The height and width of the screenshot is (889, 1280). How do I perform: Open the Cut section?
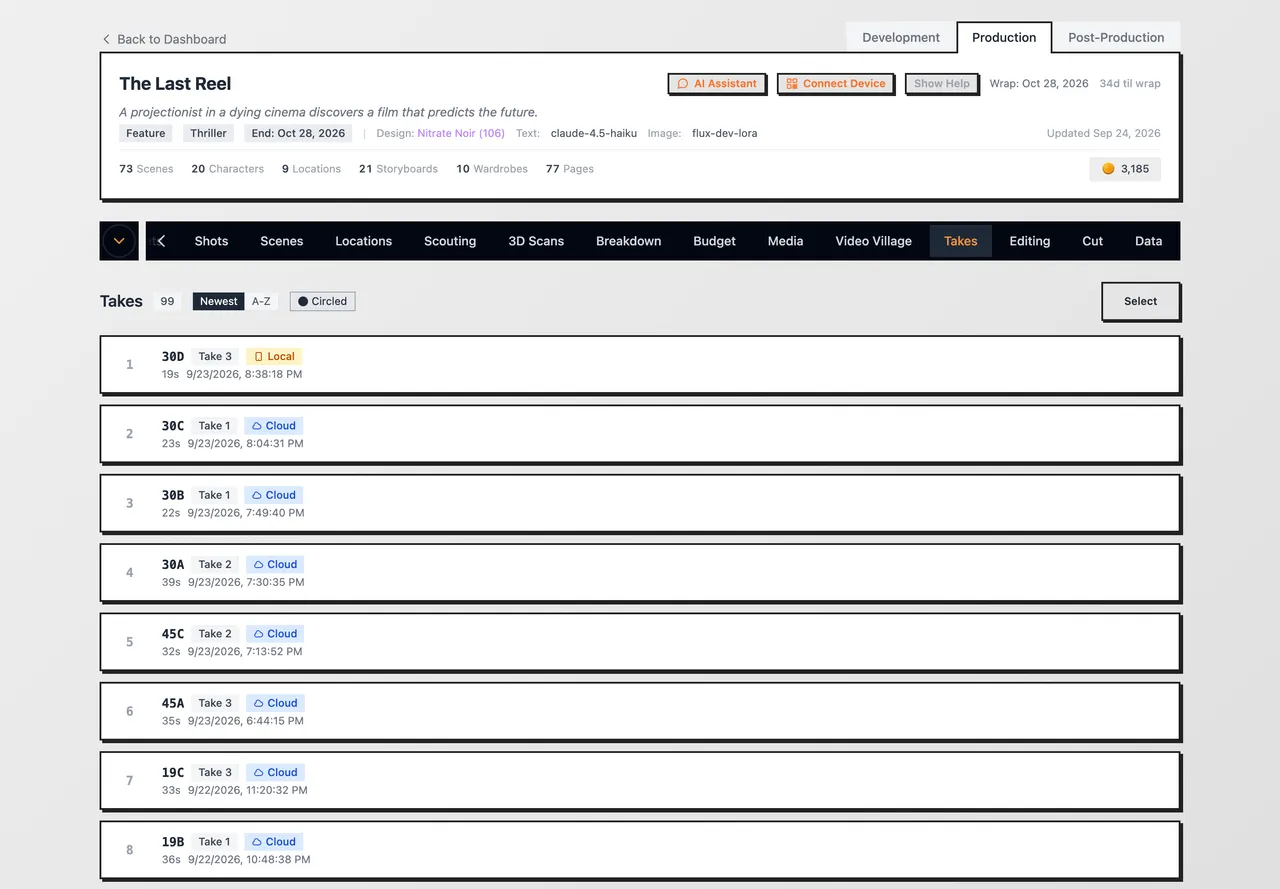(x=1092, y=241)
